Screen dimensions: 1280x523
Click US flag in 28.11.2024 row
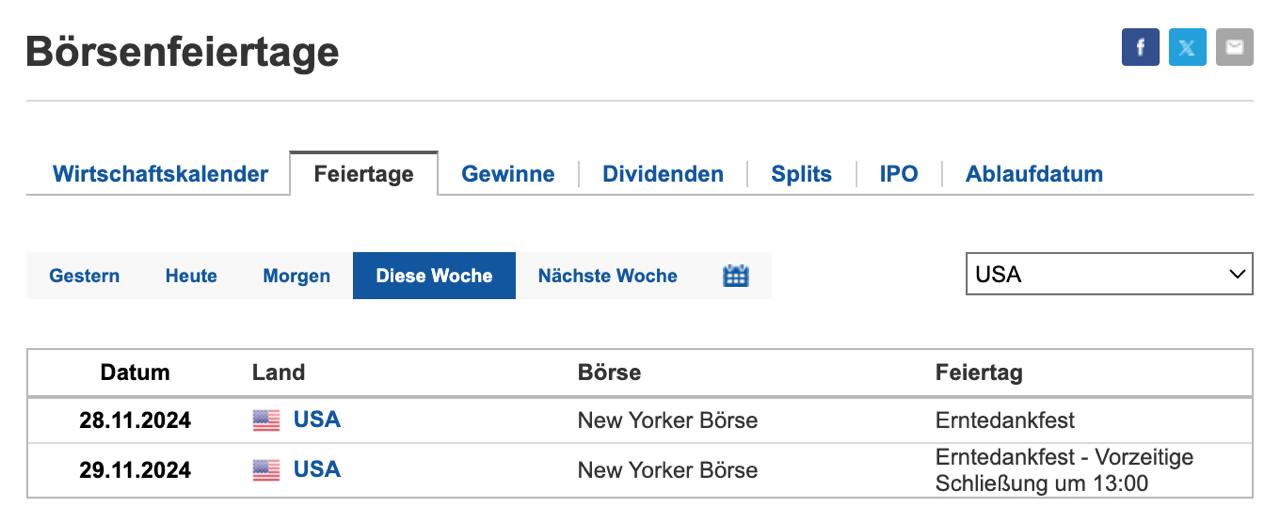tap(266, 420)
